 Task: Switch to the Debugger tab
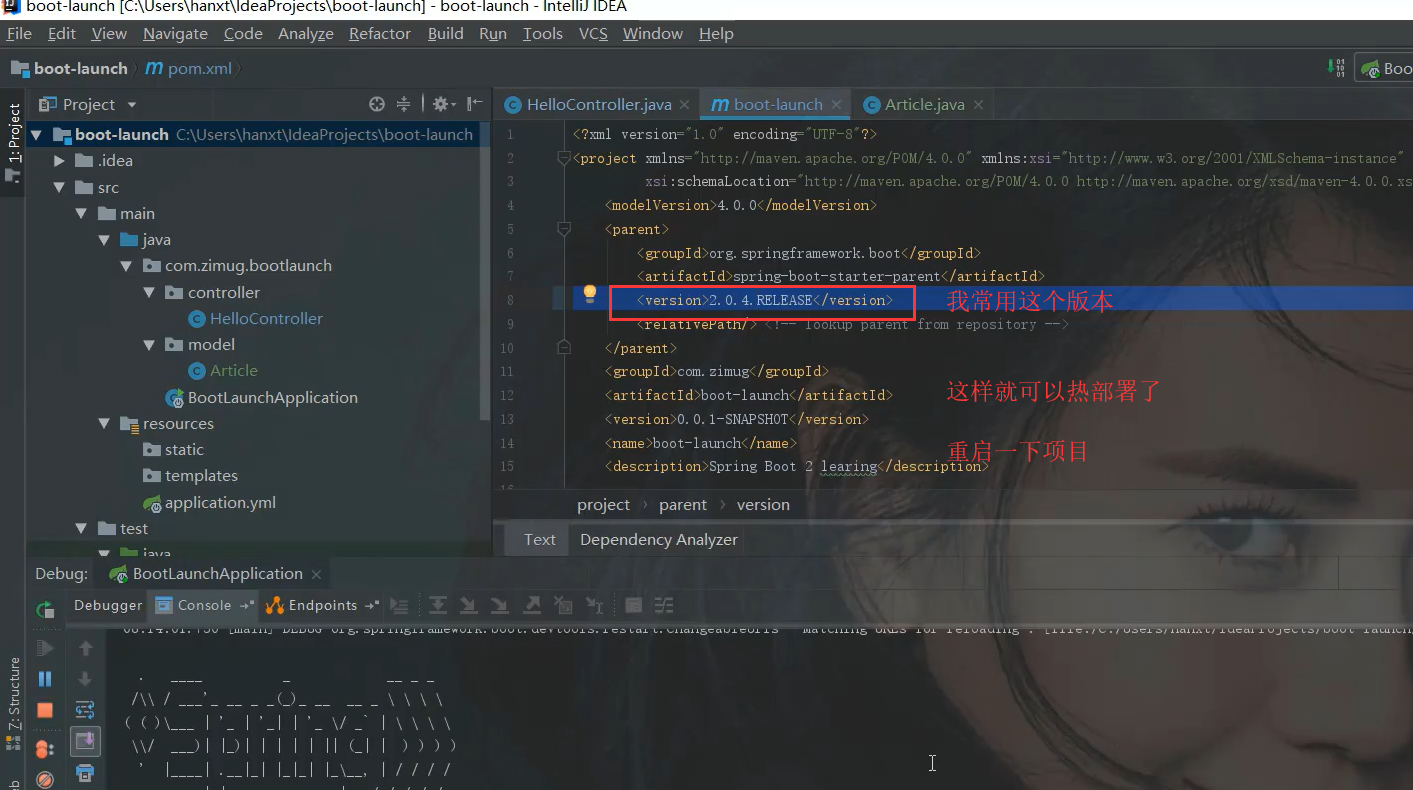108,605
